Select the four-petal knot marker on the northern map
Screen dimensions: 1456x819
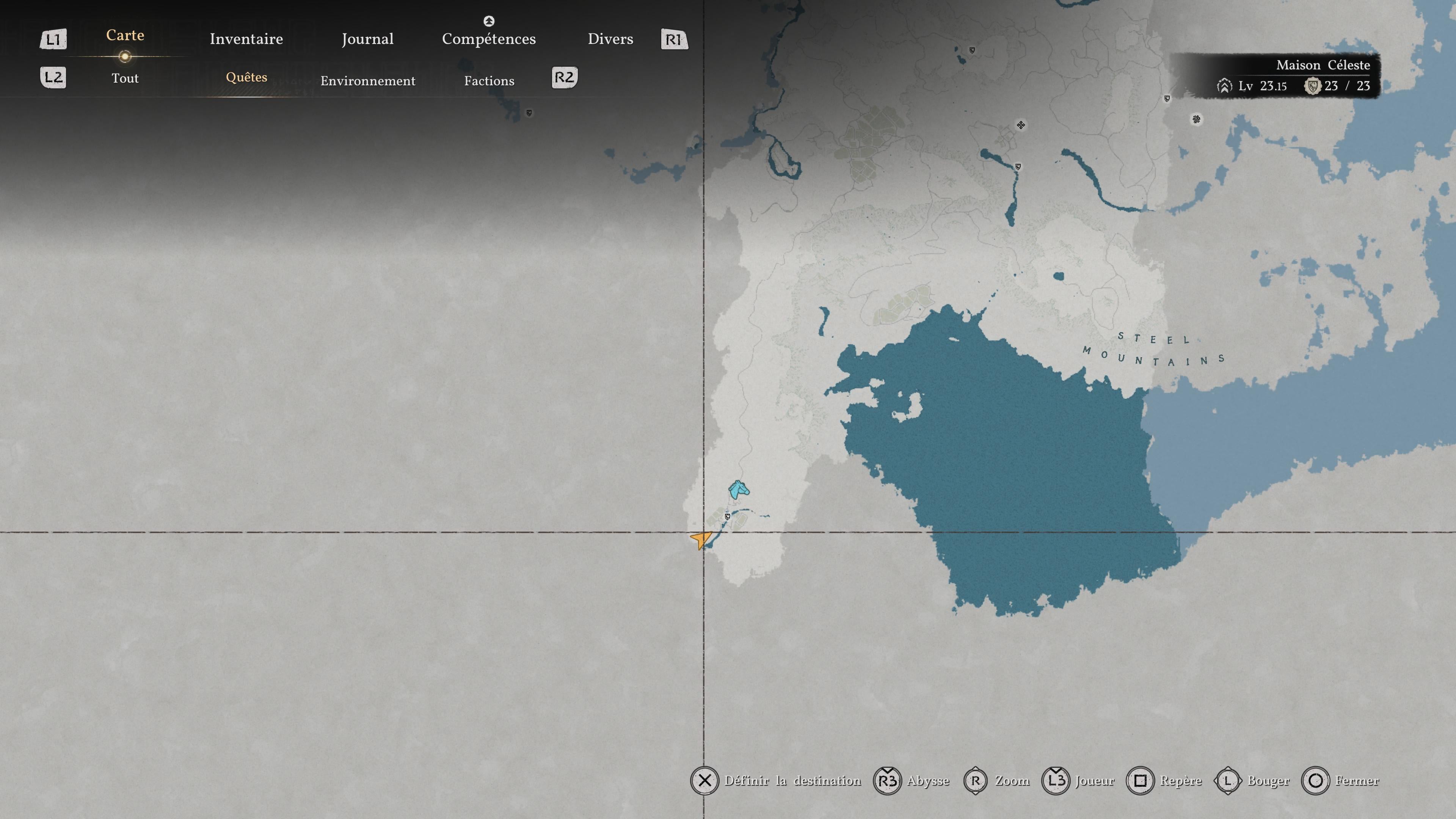pos(1021,125)
